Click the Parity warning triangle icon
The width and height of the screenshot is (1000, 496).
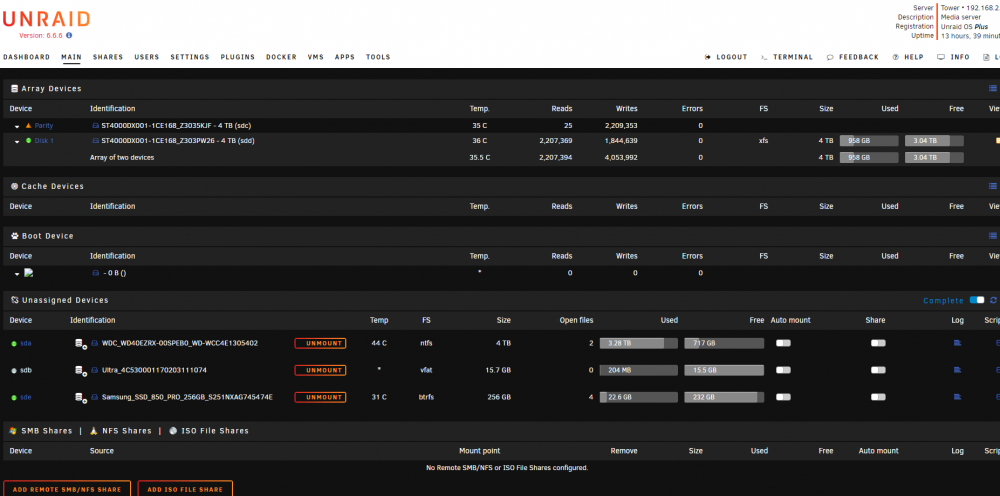pos(28,126)
